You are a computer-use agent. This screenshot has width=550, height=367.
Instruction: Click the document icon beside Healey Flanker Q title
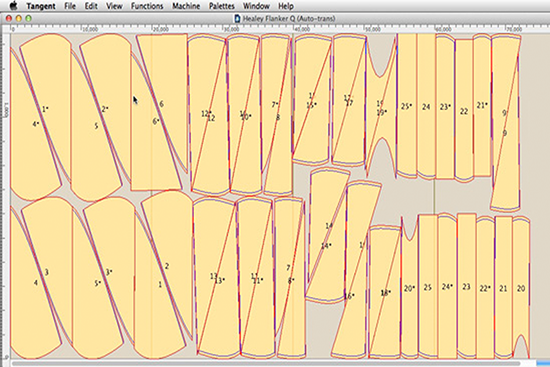(237, 18)
